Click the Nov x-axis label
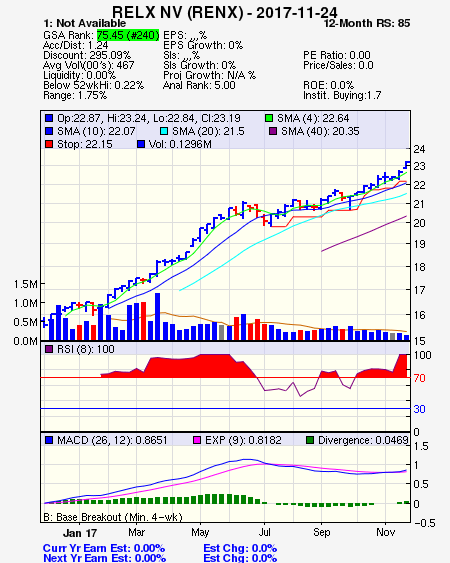 (385, 532)
